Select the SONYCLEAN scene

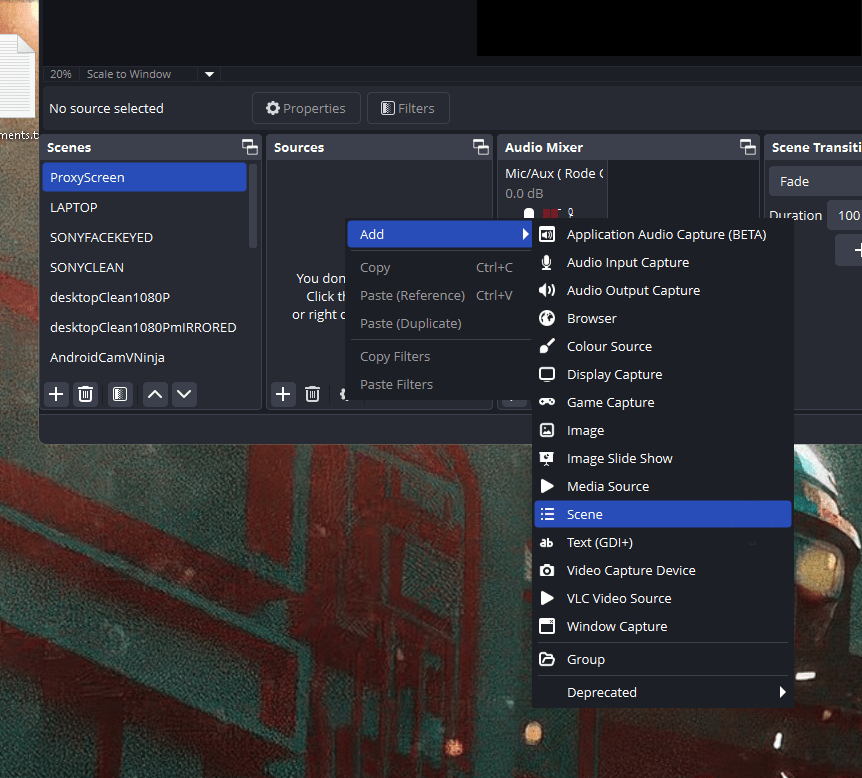click(144, 267)
